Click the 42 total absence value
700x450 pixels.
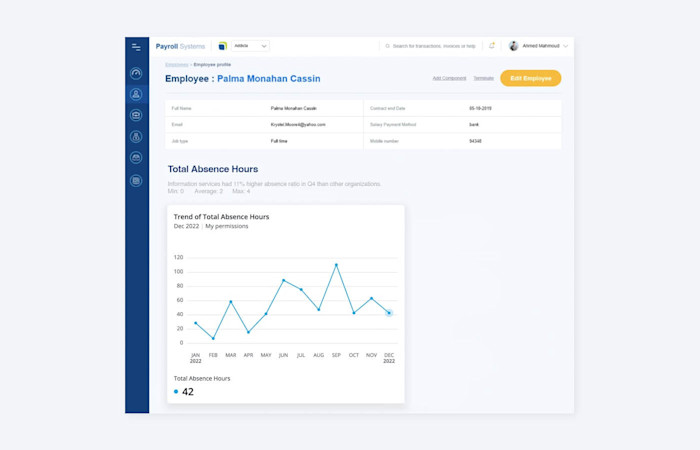click(x=188, y=392)
